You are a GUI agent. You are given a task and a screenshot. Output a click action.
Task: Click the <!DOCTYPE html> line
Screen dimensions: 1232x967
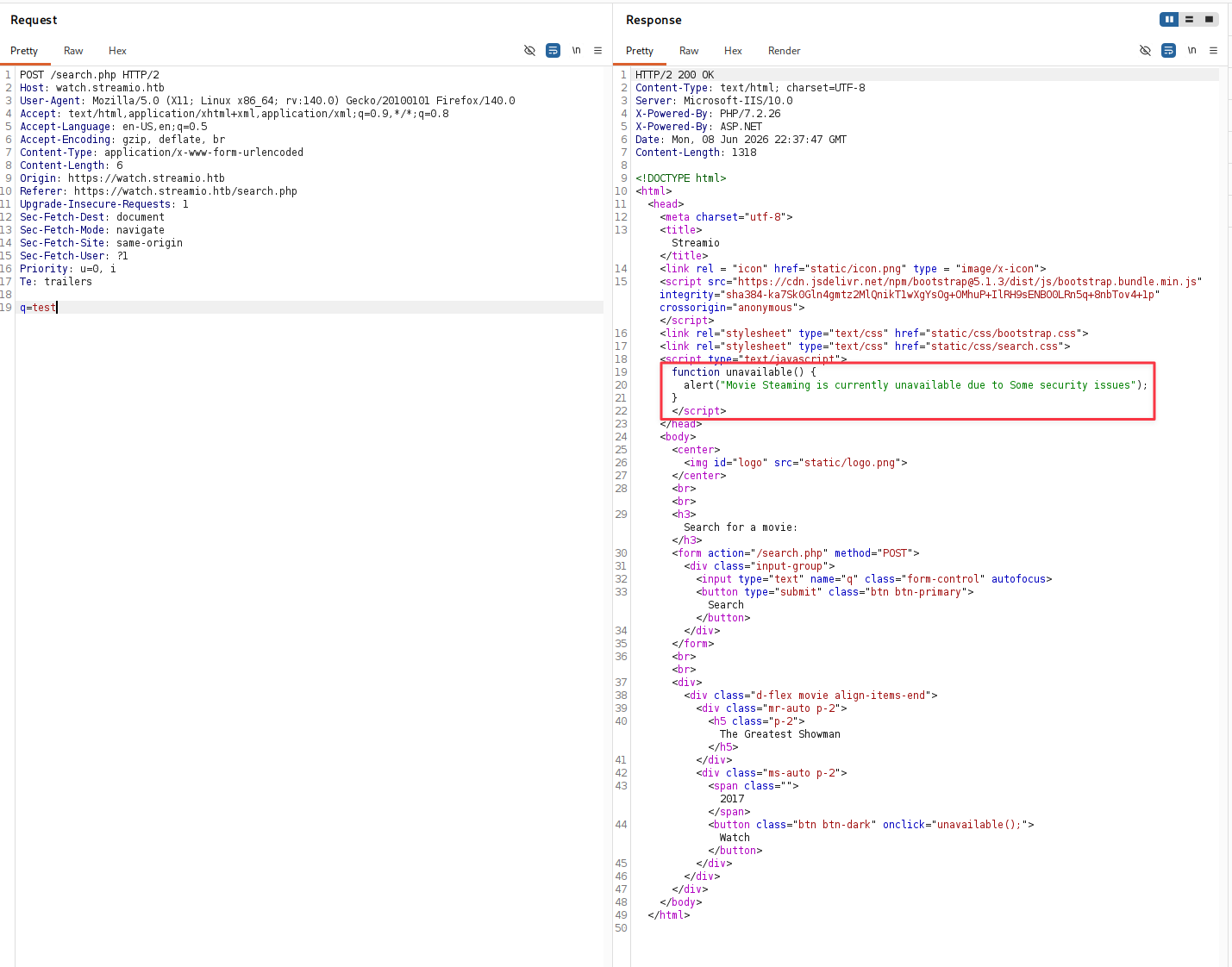coord(681,178)
